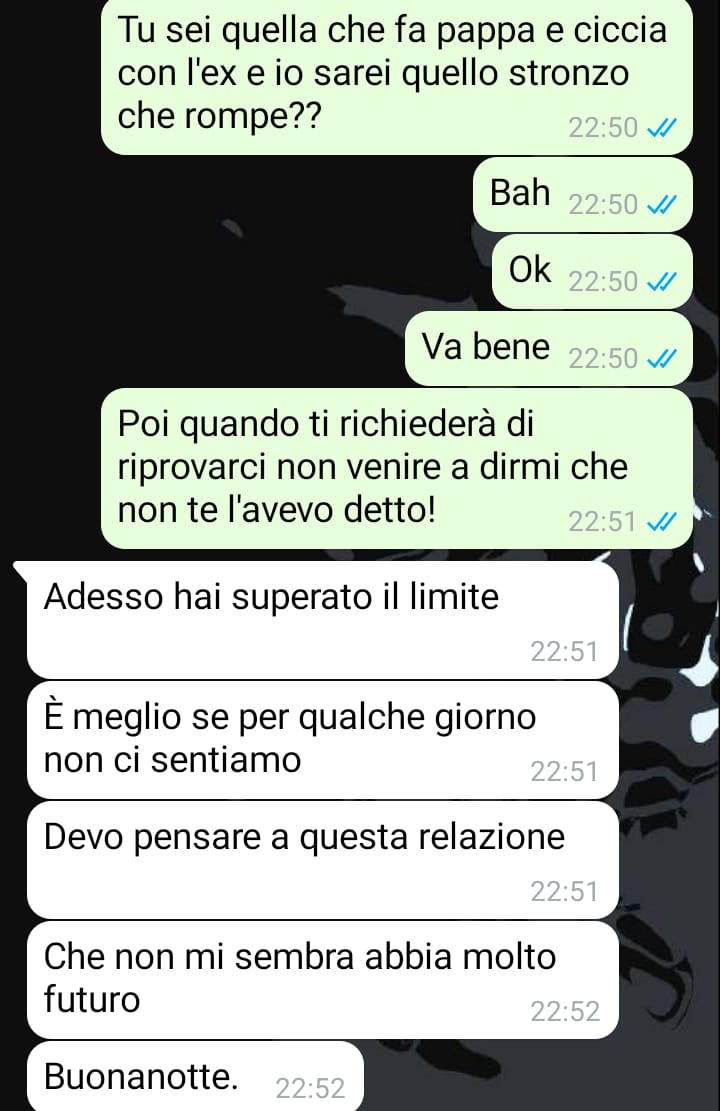
Task: Tap the 'Devo pensare a questa relazione' bubble
Action: tap(322, 860)
